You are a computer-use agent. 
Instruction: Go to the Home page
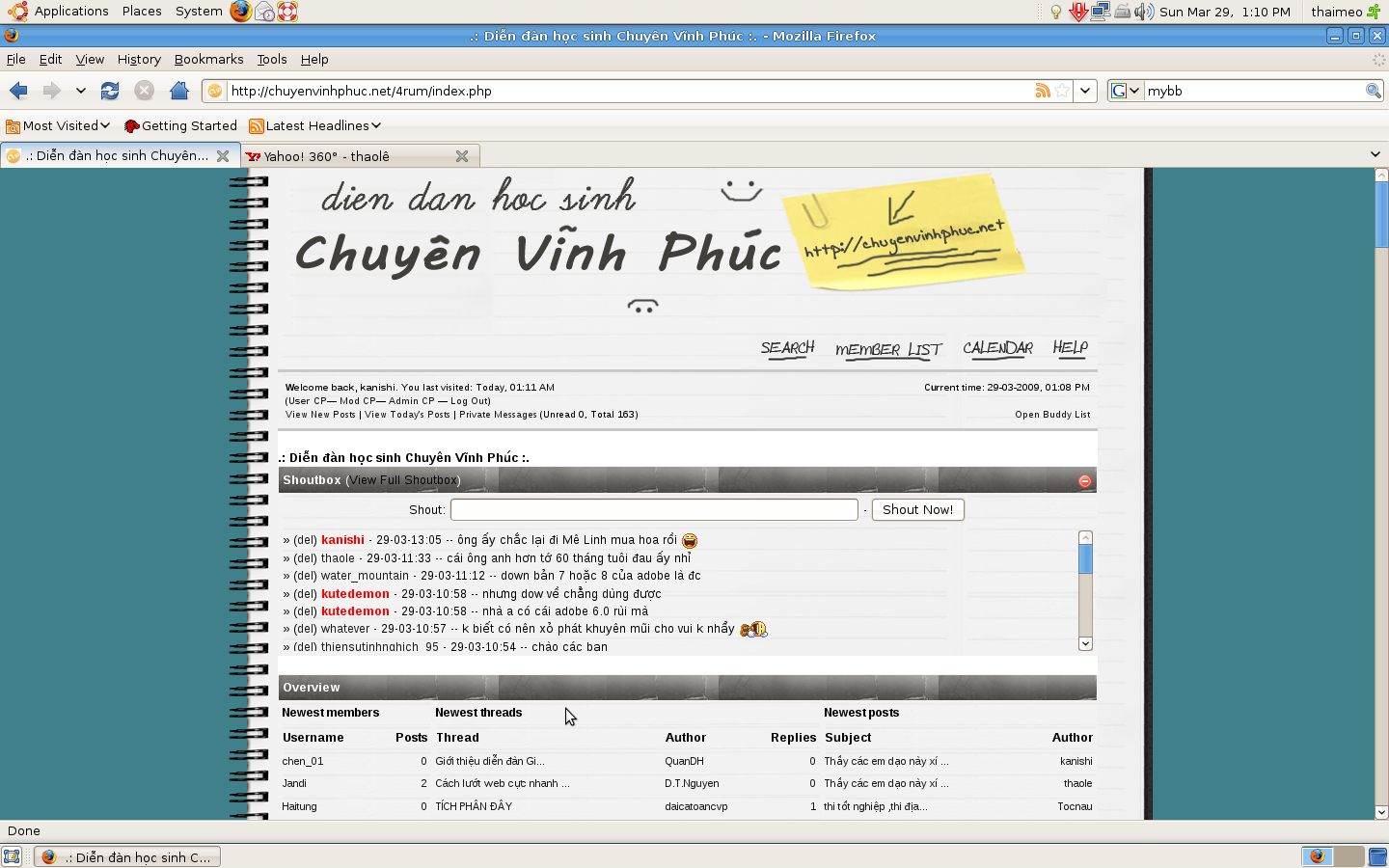(179, 91)
